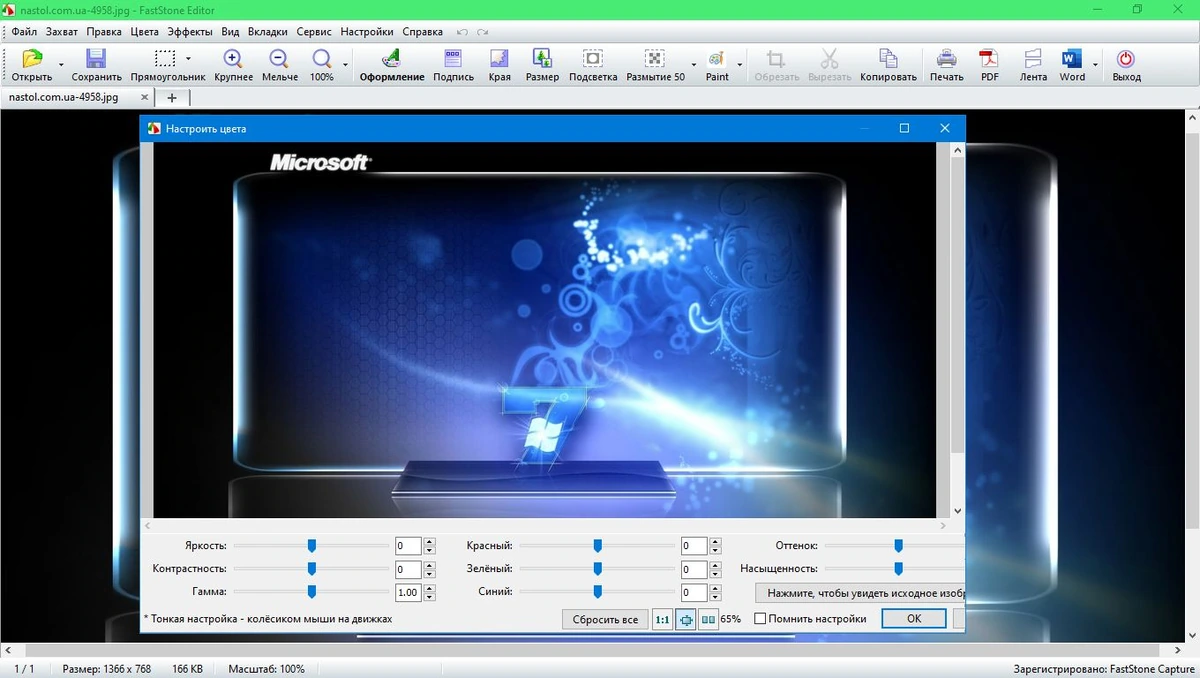Click the Гамма 1.00 input field
This screenshot has width=1200, height=678.
(408, 592)
